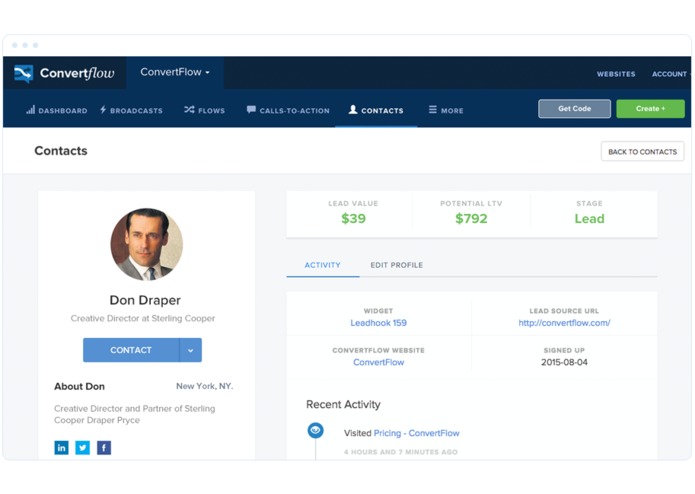
Task: Go to the Dashboard tab
Action: tap(57, 110)
